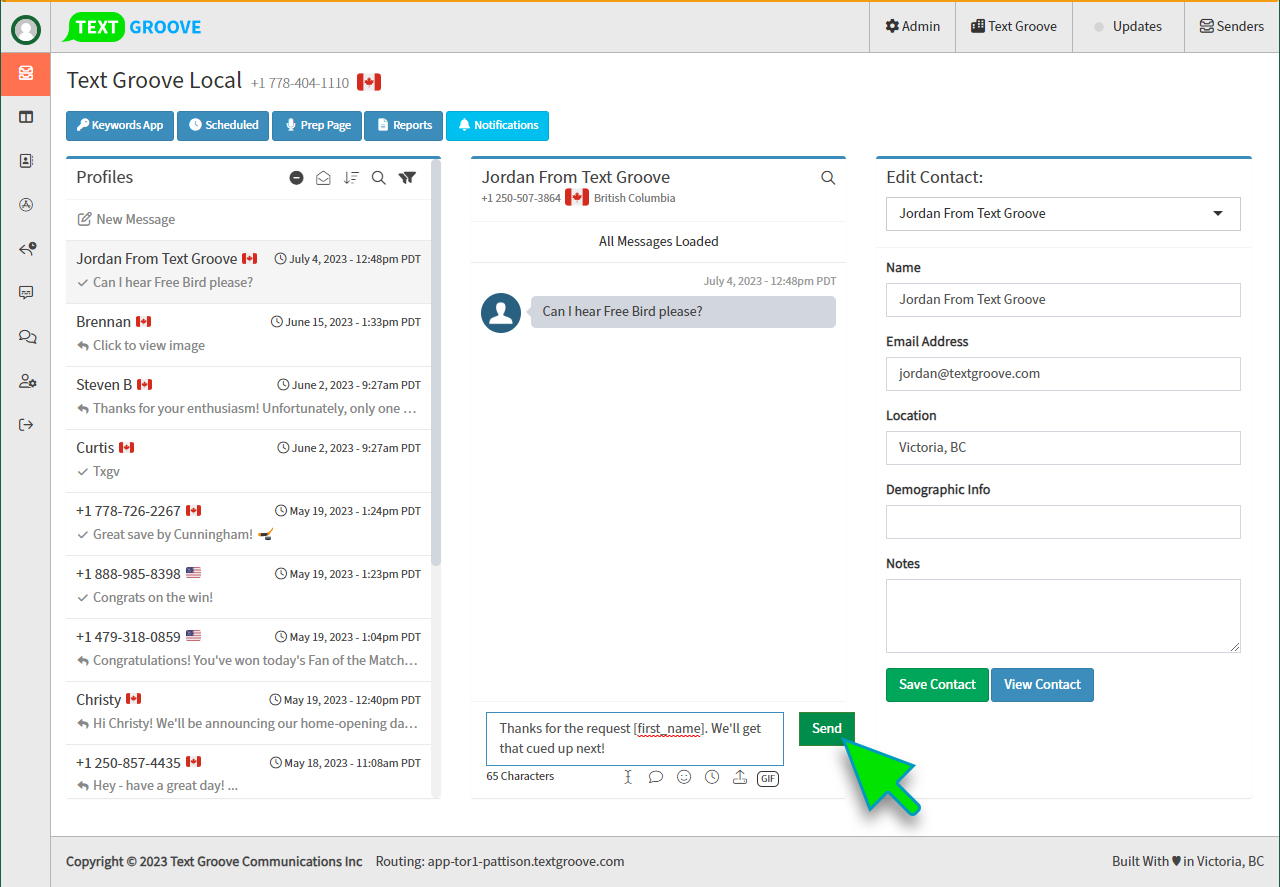Open the emoji picker smiley icon
This screenshot has width=1280, height=887.
[684, 777]
